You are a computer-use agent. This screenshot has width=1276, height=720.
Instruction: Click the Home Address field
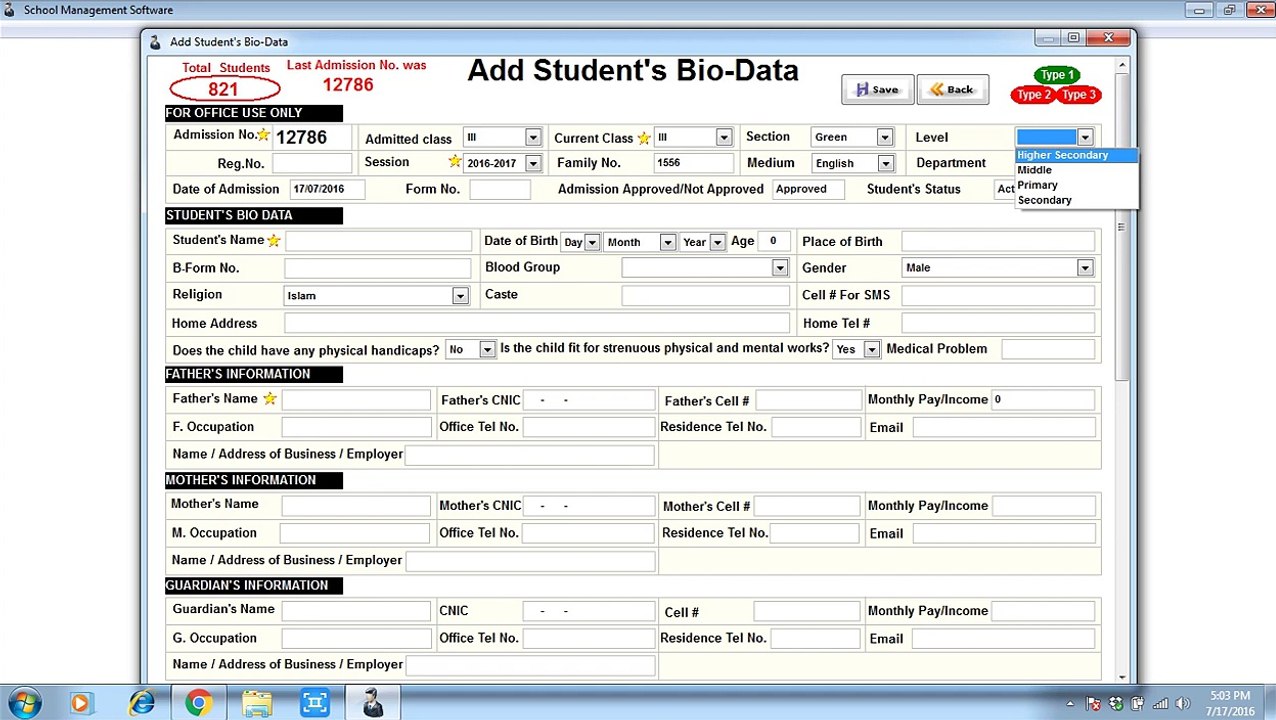click(x=537, y=323)
